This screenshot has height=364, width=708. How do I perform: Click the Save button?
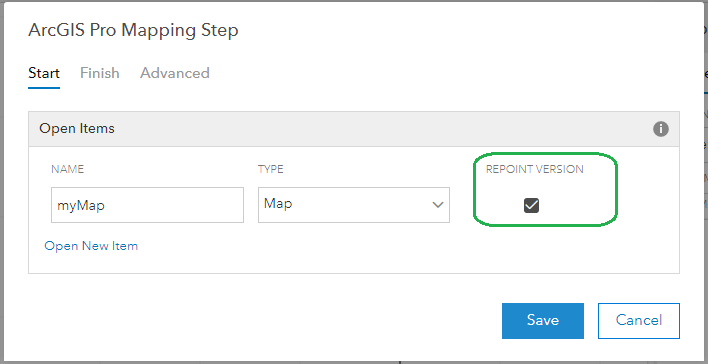[x=543, y=320]
